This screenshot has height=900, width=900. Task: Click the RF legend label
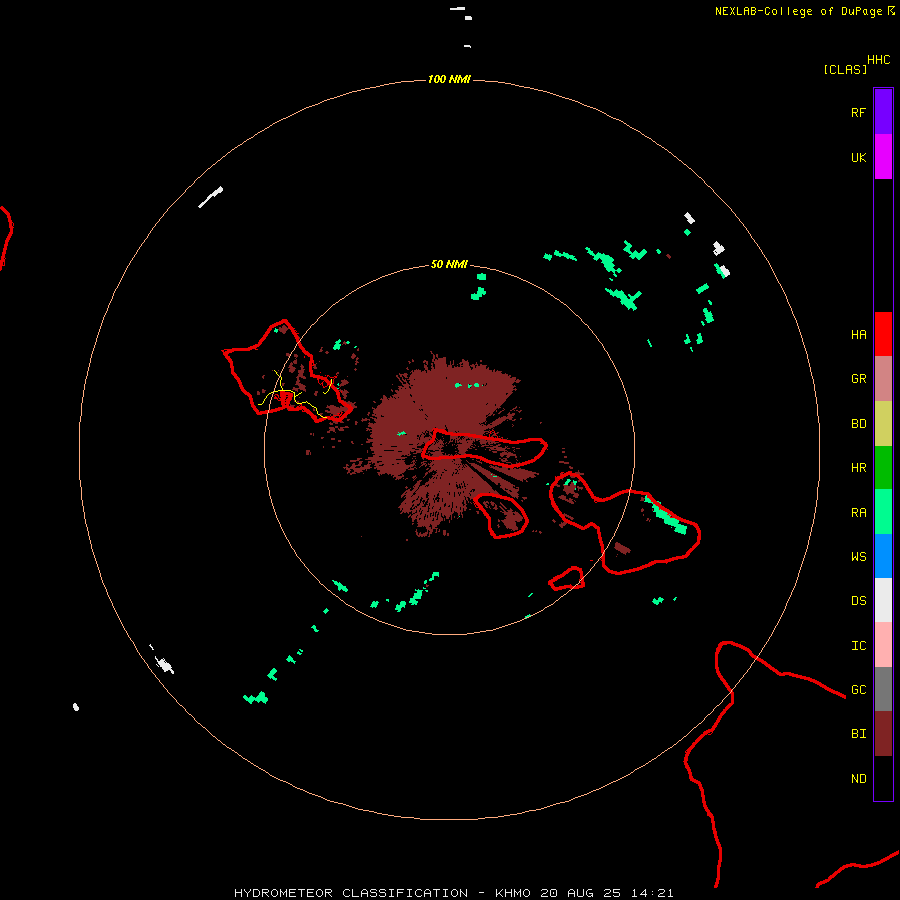(x=858, y=112)
